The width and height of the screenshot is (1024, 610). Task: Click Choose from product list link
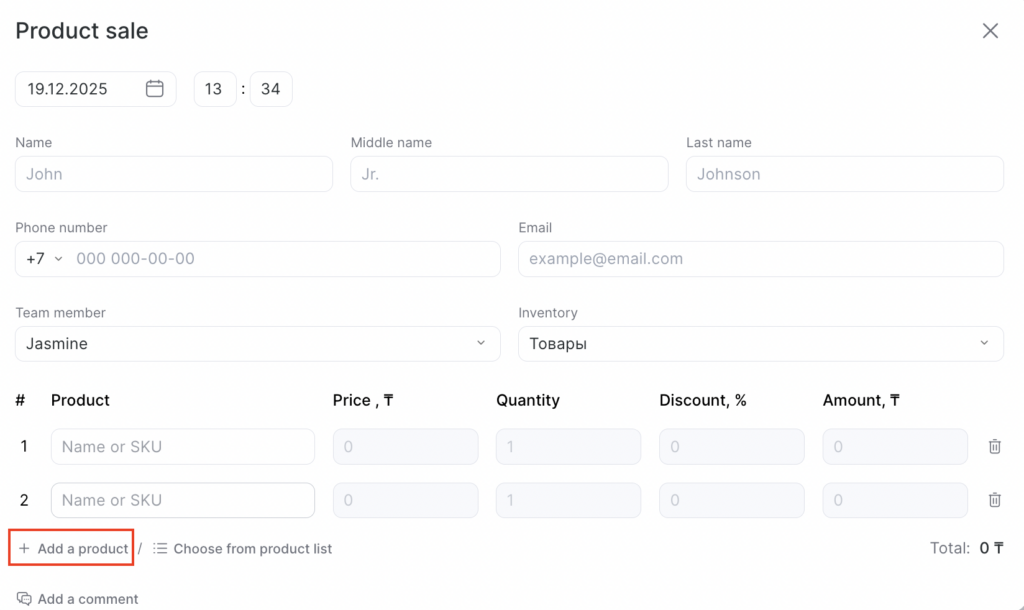252,549
